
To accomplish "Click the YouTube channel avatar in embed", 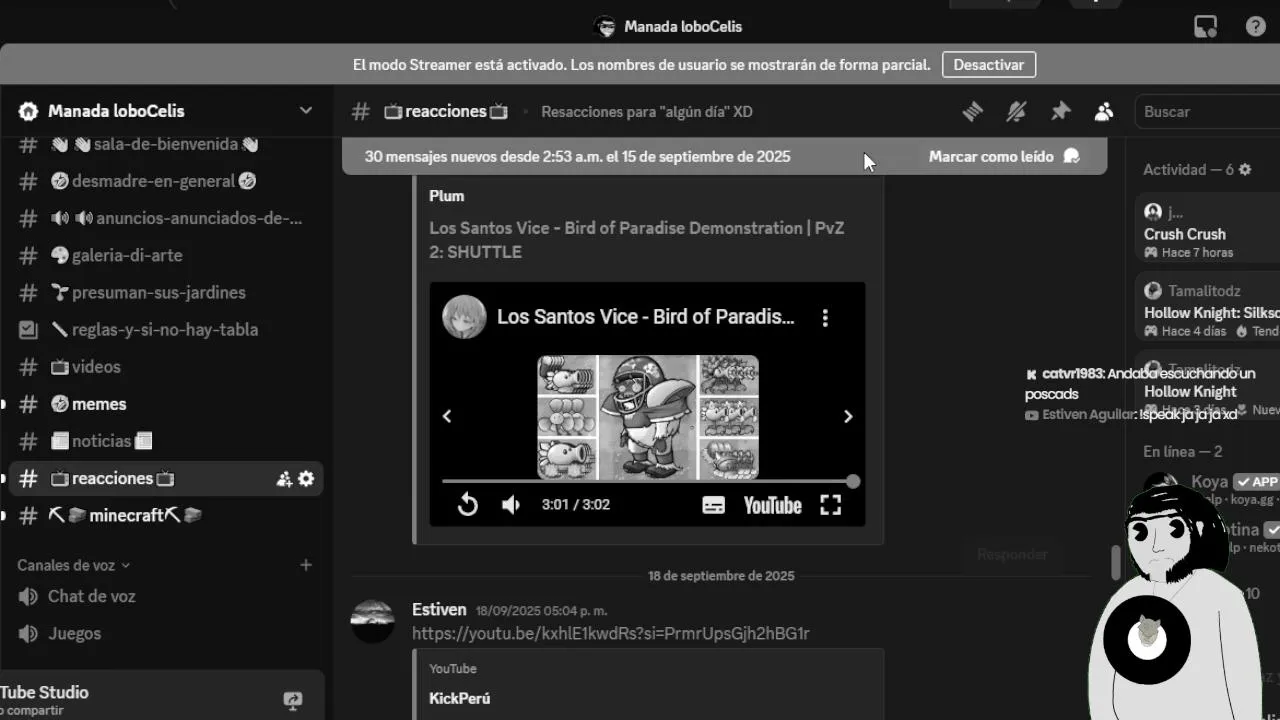I will click(x=464, y=317).
